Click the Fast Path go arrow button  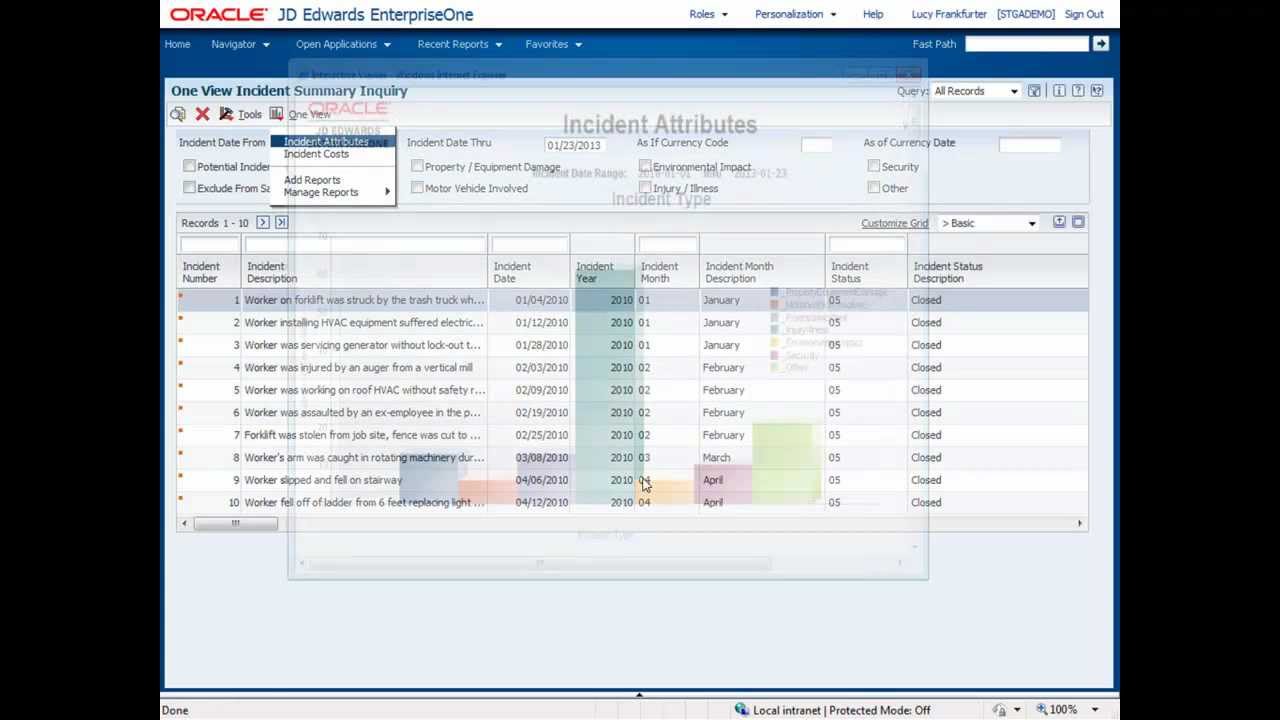(x=1100, y=44)
